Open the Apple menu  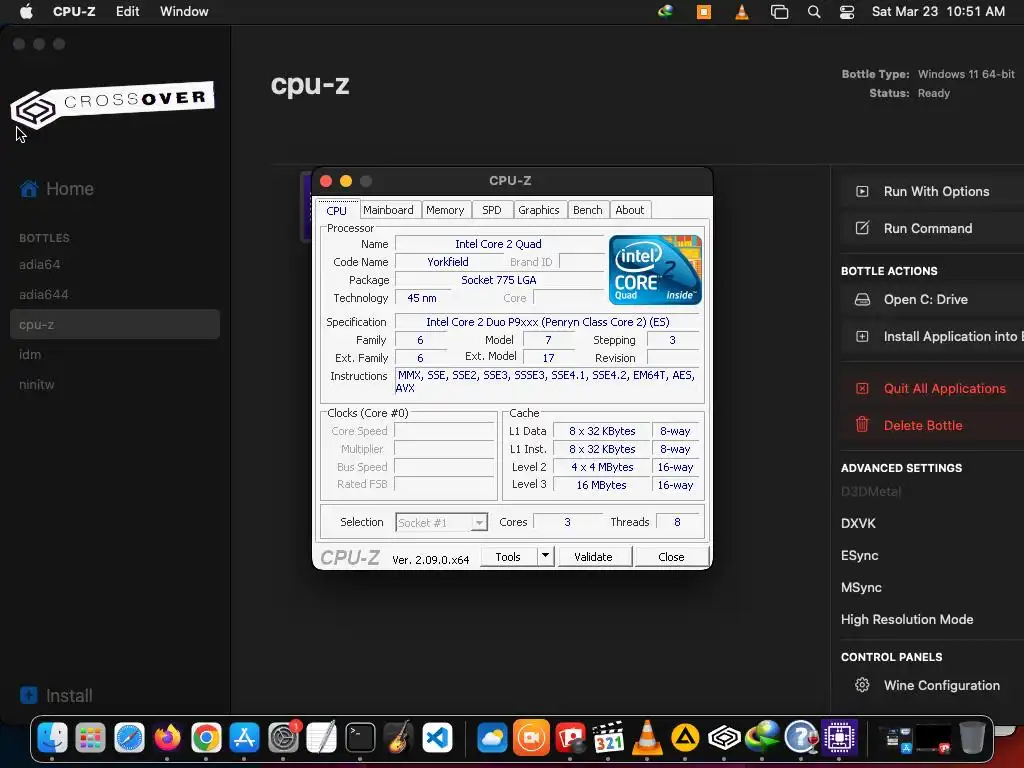pyautogui.click(x=26, y=11)
